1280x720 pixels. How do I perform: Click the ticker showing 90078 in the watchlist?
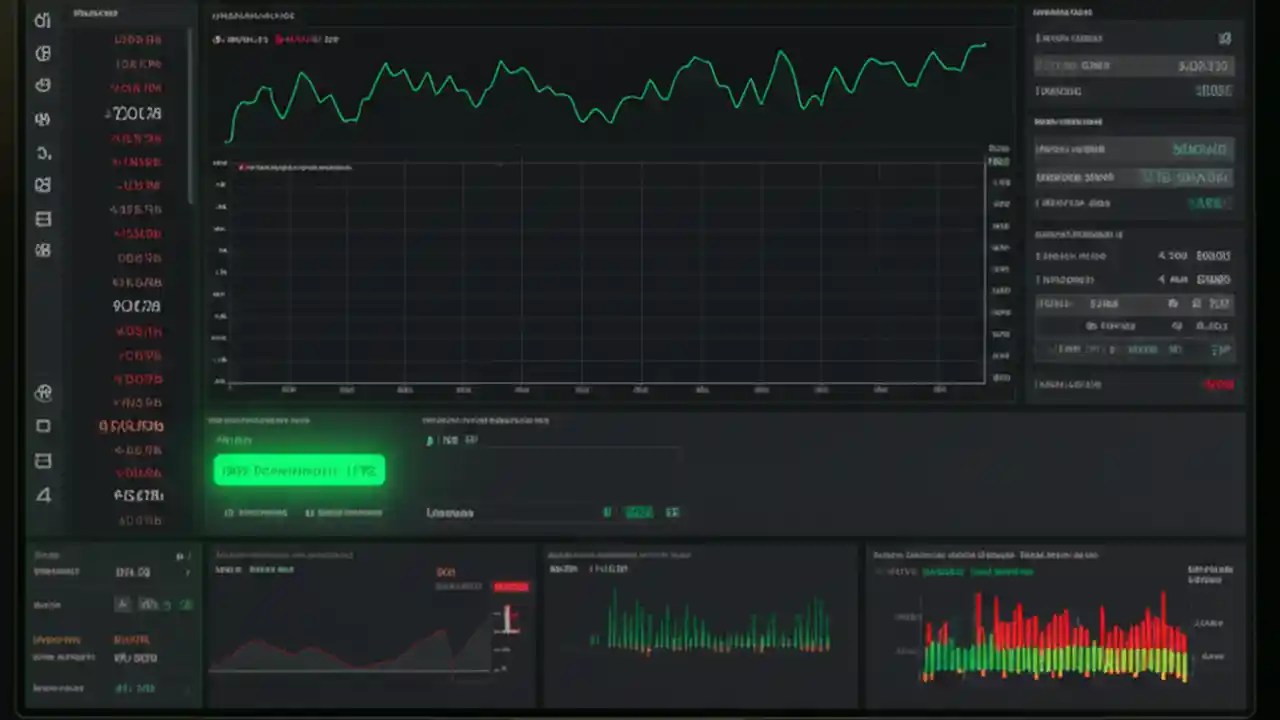tap(137, 306)
